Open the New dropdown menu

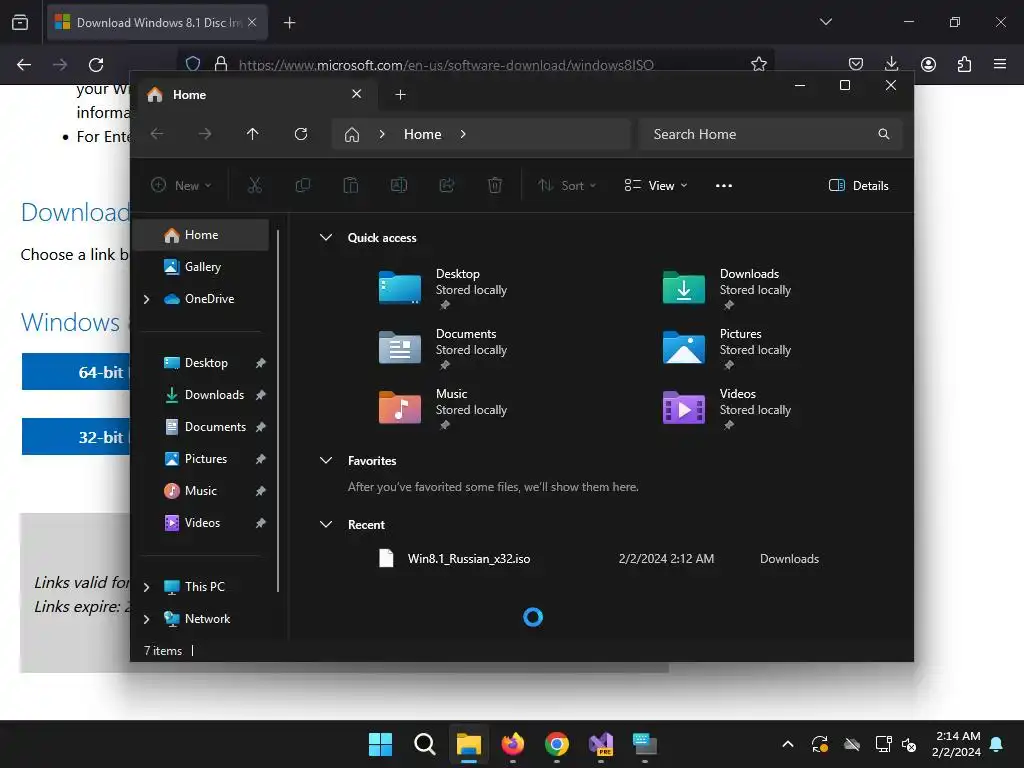point(181,185)
